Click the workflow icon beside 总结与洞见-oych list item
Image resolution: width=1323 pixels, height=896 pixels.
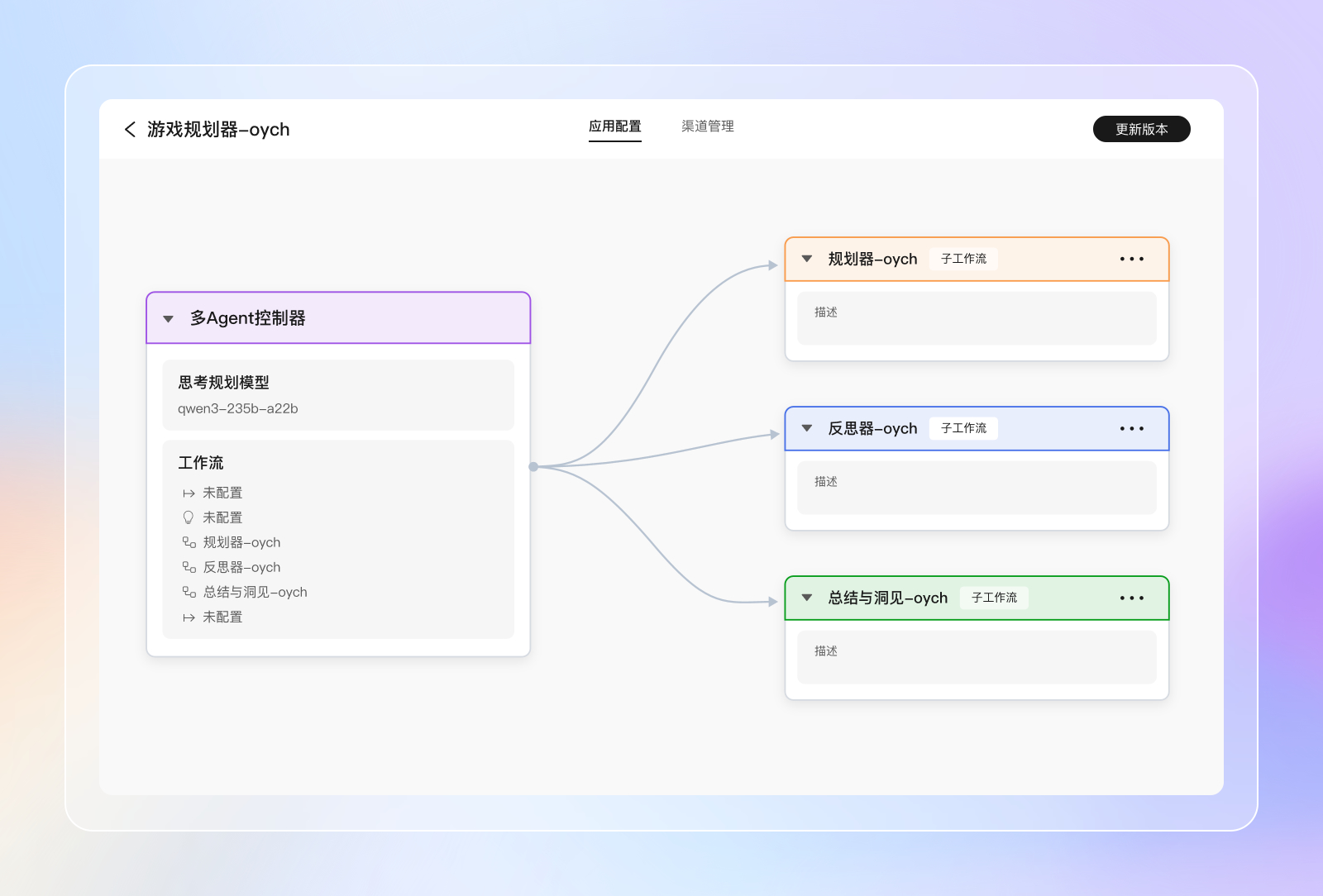click(x=189, y=593)
